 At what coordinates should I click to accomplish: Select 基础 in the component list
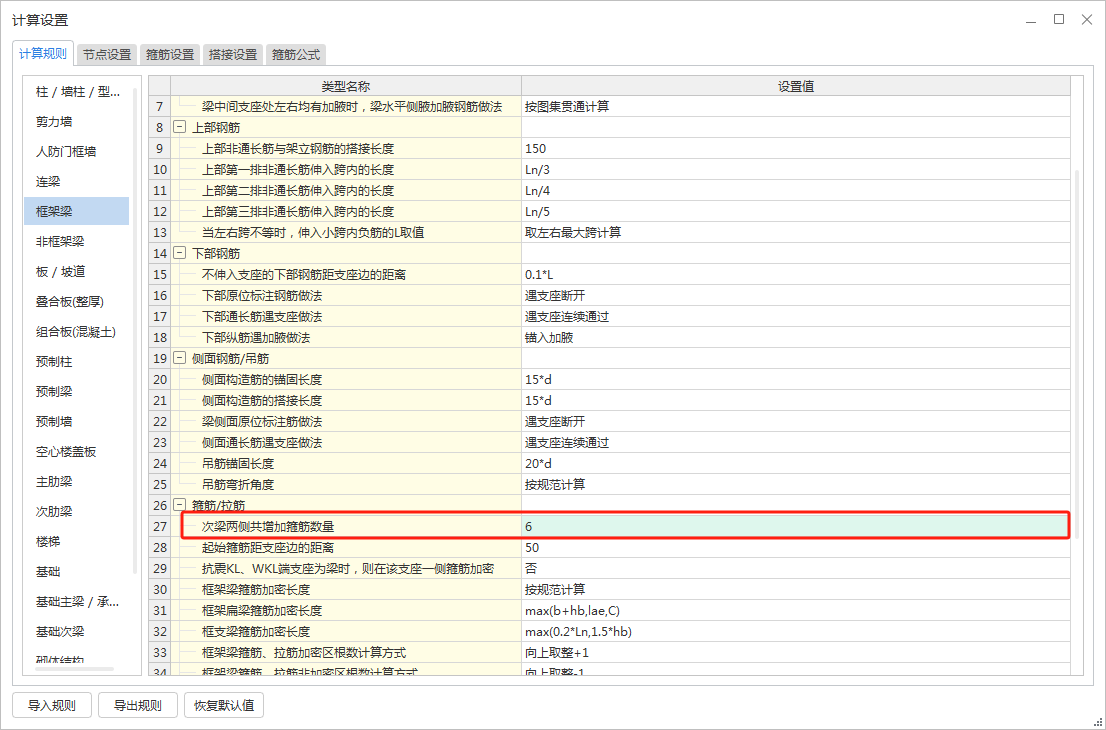coord(77,571)
